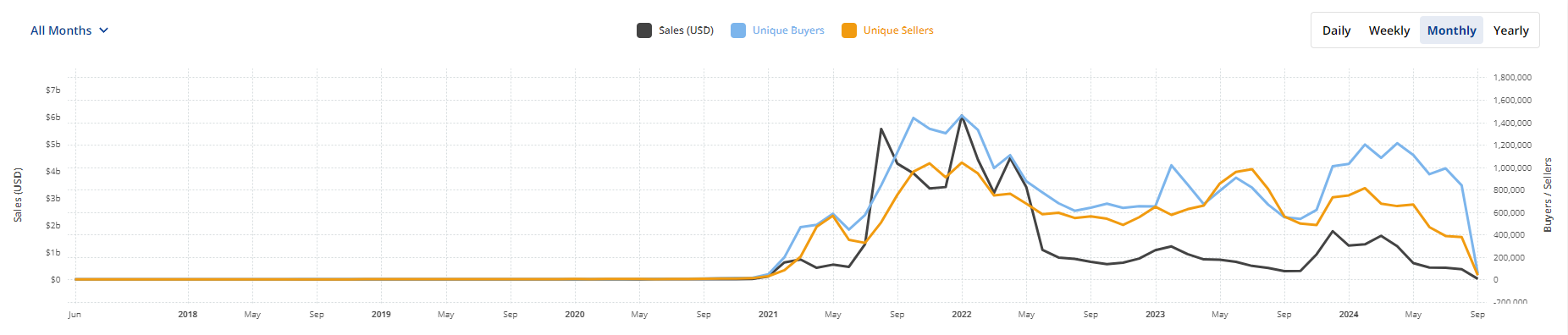Click the blue Unique Buyers swatch
Screen dimensions: 1568x335
tap(738, 30)
